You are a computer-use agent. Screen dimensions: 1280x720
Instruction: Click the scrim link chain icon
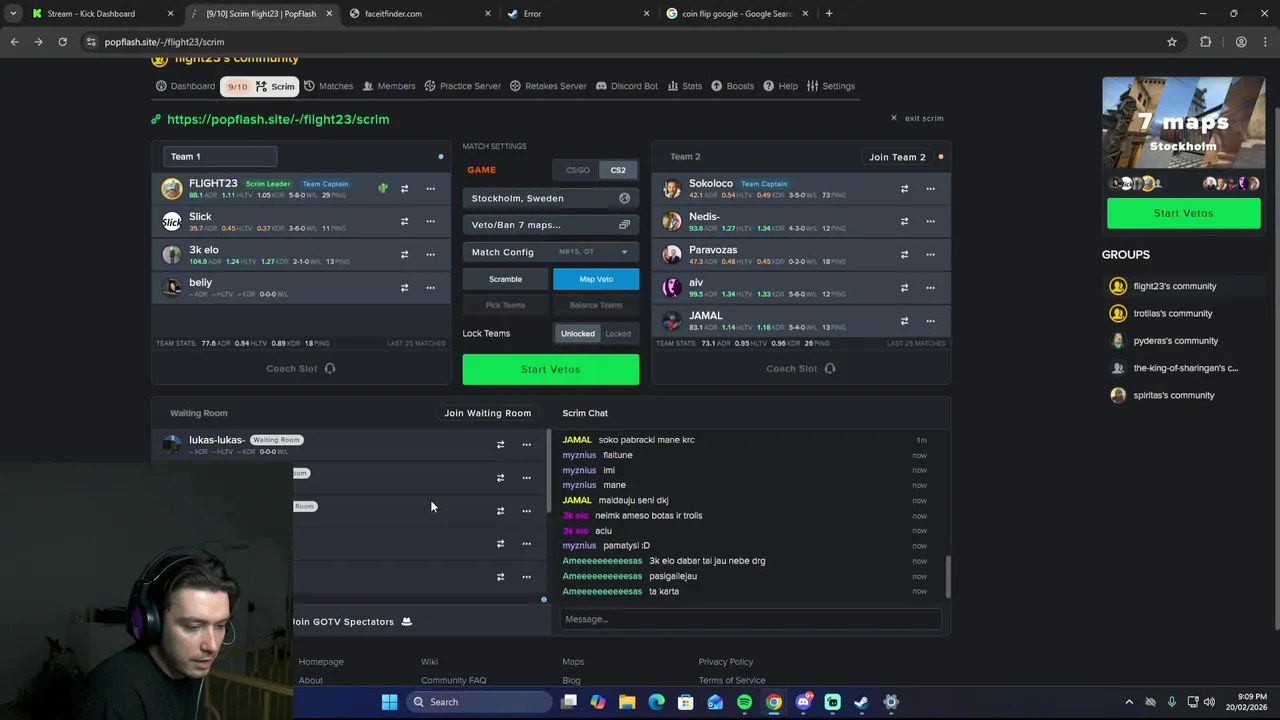(156, 119)
